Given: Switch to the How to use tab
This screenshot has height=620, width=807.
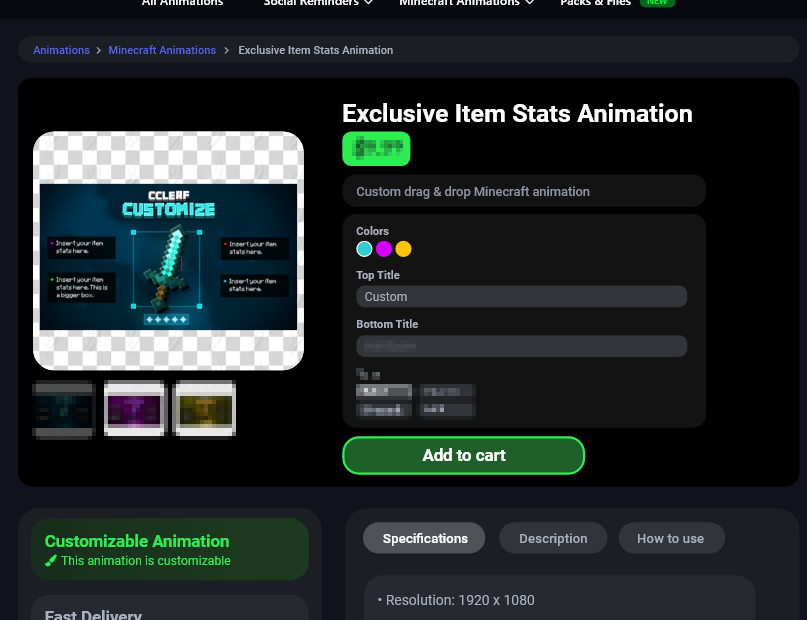Looking at the screenshot, I should pyautogui.click(x=671, y=538).
